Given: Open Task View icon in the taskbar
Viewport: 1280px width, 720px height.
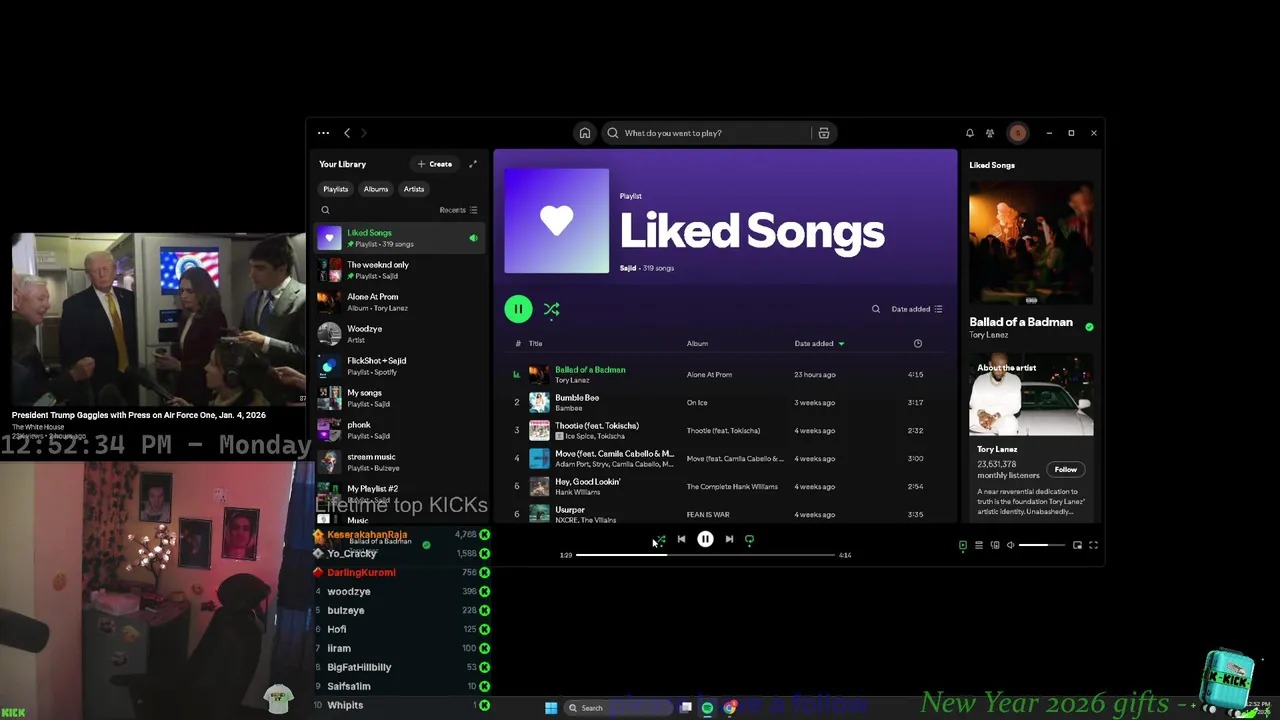Looking at the screenshot, I should click(x=686, y=708).
